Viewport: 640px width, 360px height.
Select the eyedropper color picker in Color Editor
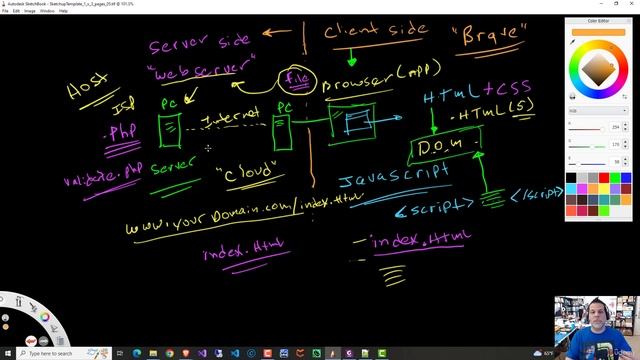point(573,41)
